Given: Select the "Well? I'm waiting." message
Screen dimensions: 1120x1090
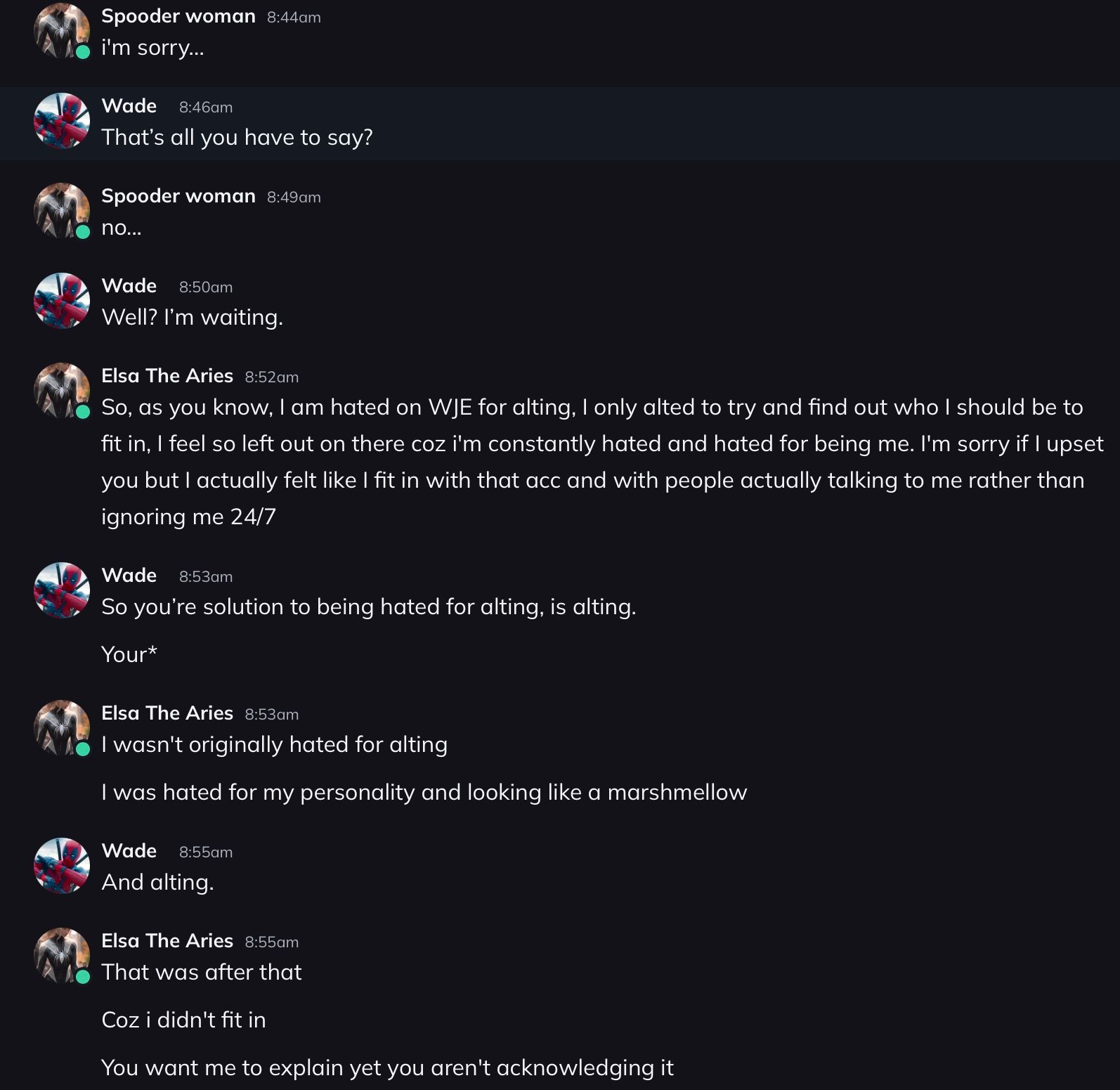Looking at the screenshot, I should [x=193, y=318].
